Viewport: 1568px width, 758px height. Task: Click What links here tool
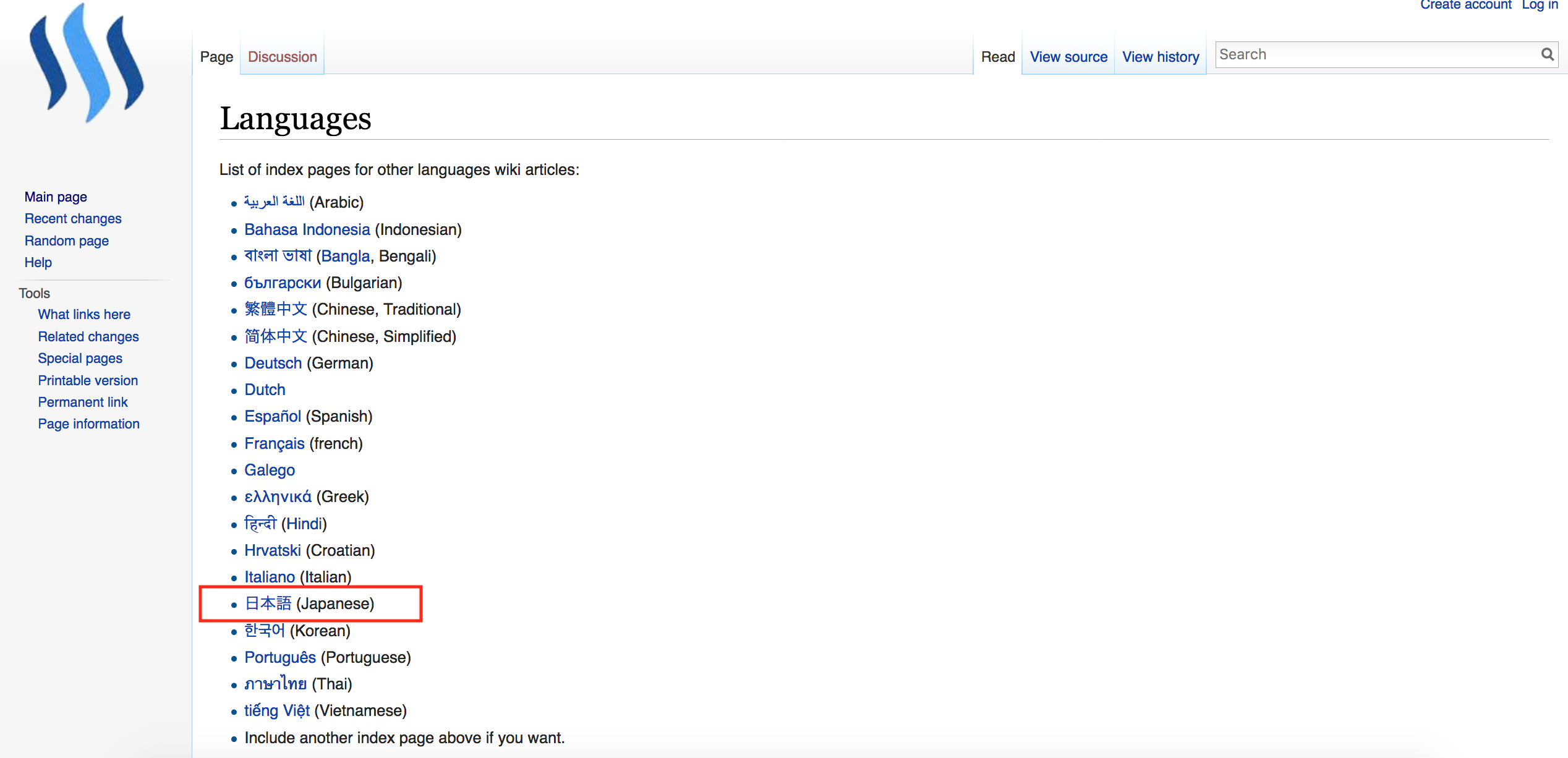pos(84,314)
